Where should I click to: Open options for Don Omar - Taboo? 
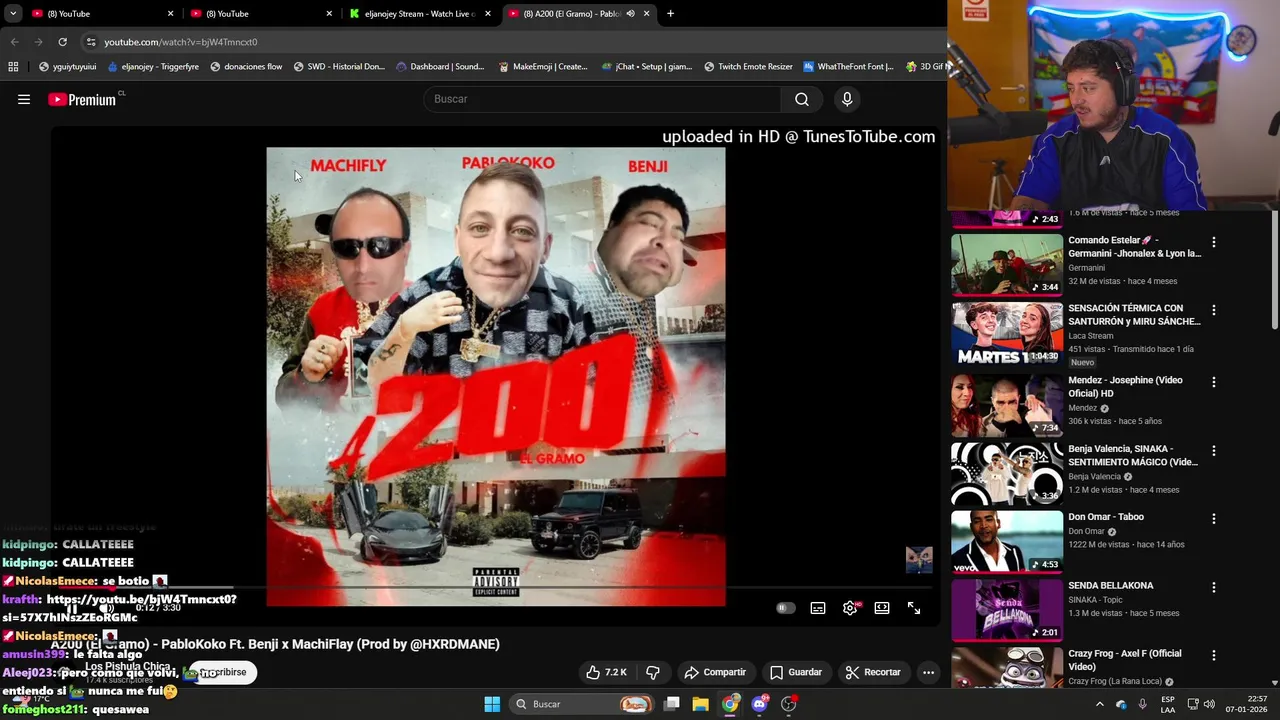tap(1214, 519)
